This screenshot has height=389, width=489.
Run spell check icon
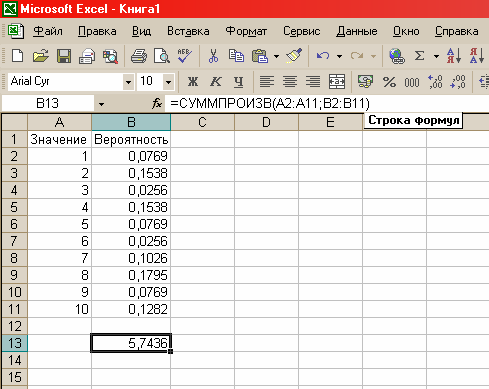pos(184,56)
